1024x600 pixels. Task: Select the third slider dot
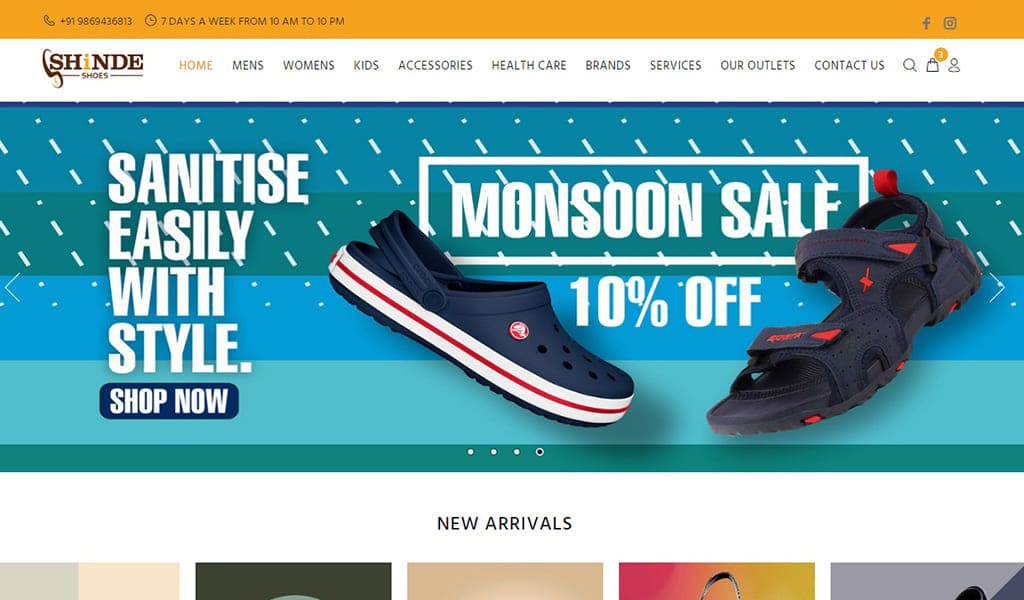click(x=517, y=452)
